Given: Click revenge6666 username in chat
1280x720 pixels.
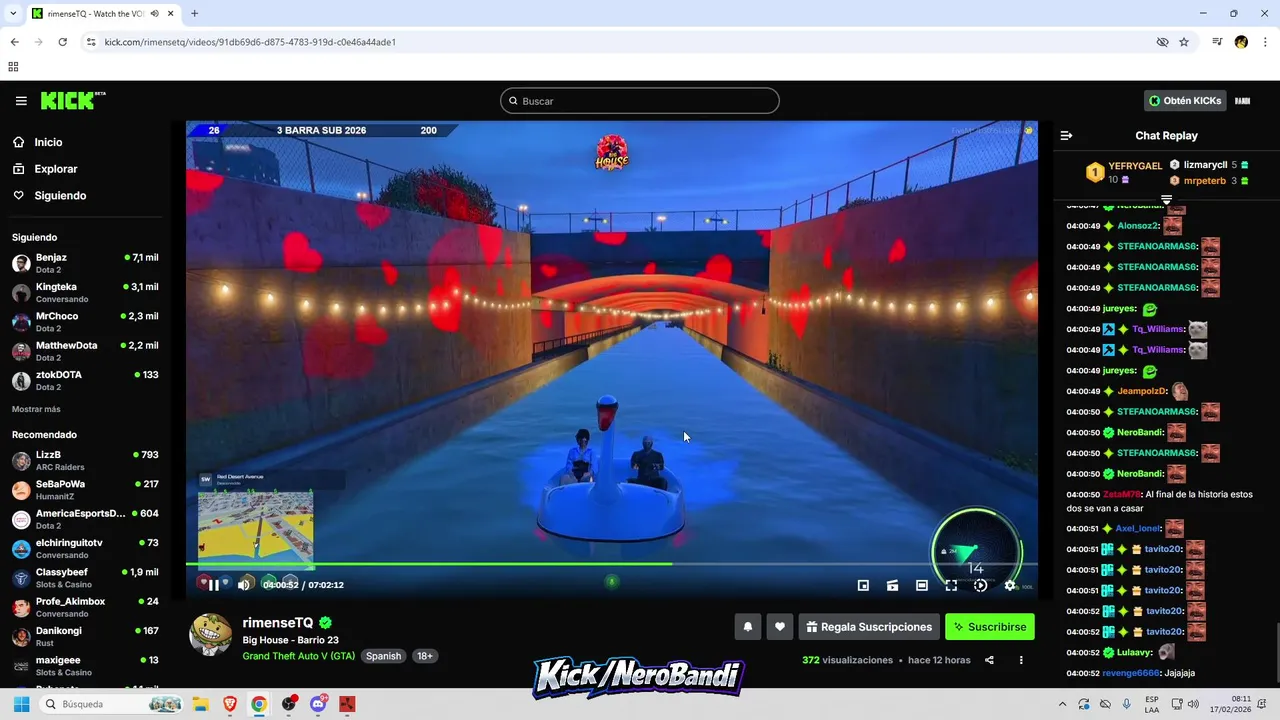Looking at the screenshot, I should tap(1131, 673).
